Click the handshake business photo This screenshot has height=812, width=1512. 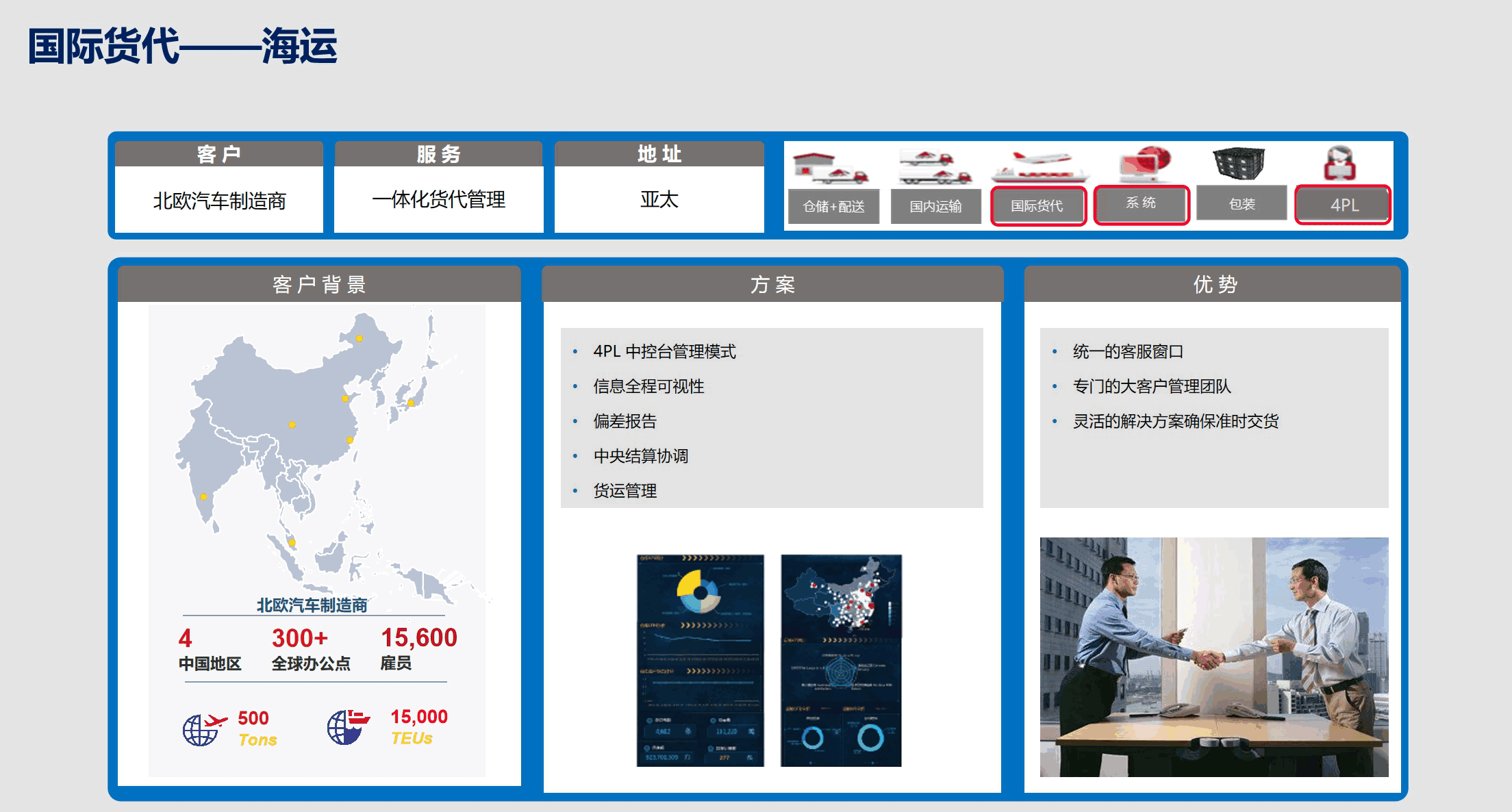pyautogui.click(x=1213, y=657)
